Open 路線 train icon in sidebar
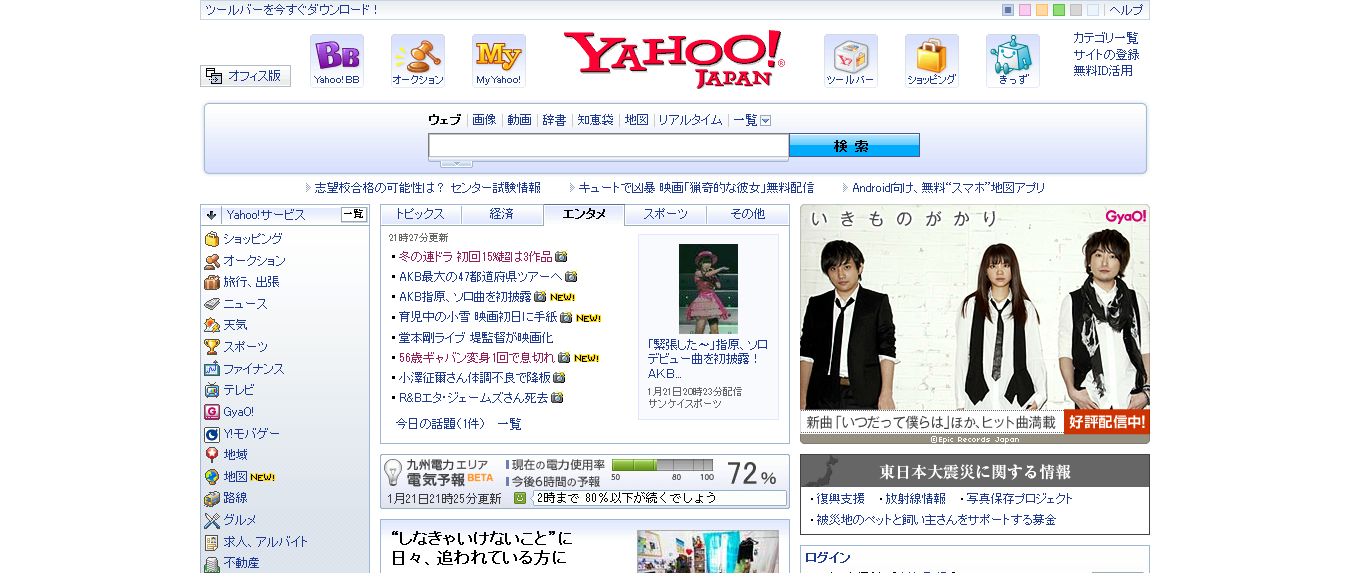The image size is (1349, 573). [212, 498]
